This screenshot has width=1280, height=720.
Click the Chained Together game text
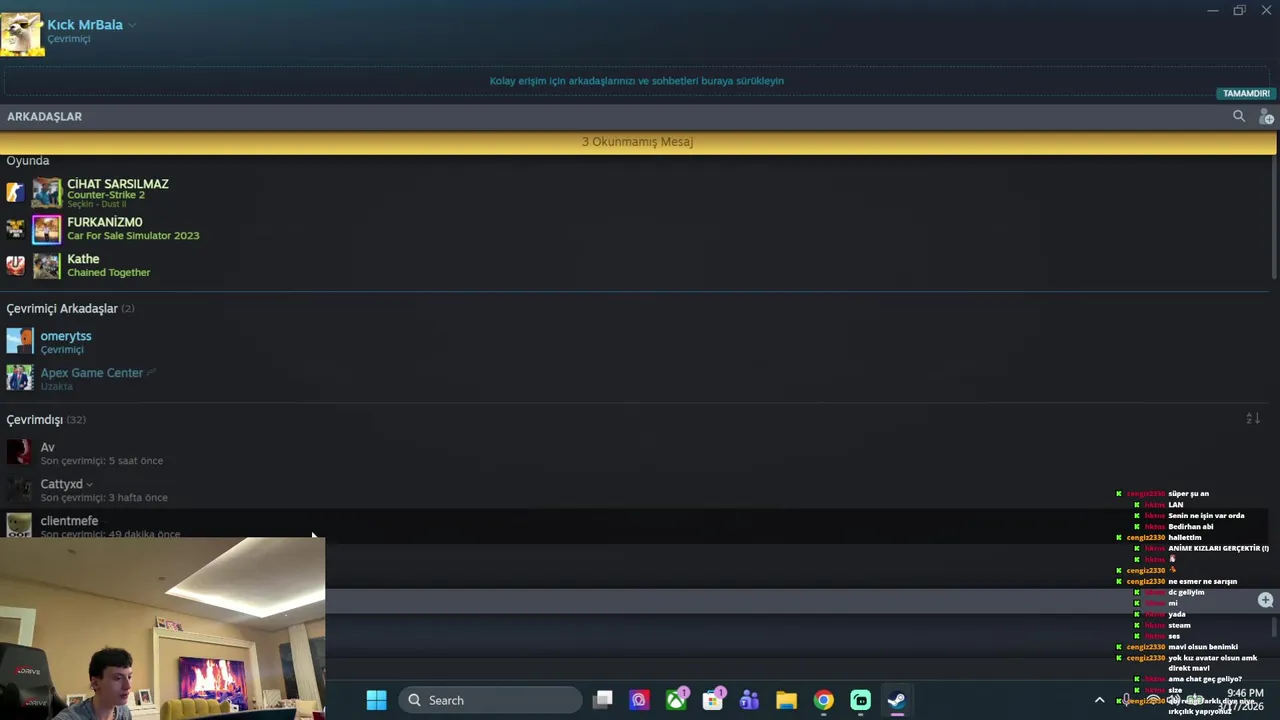tap(109, 273)
